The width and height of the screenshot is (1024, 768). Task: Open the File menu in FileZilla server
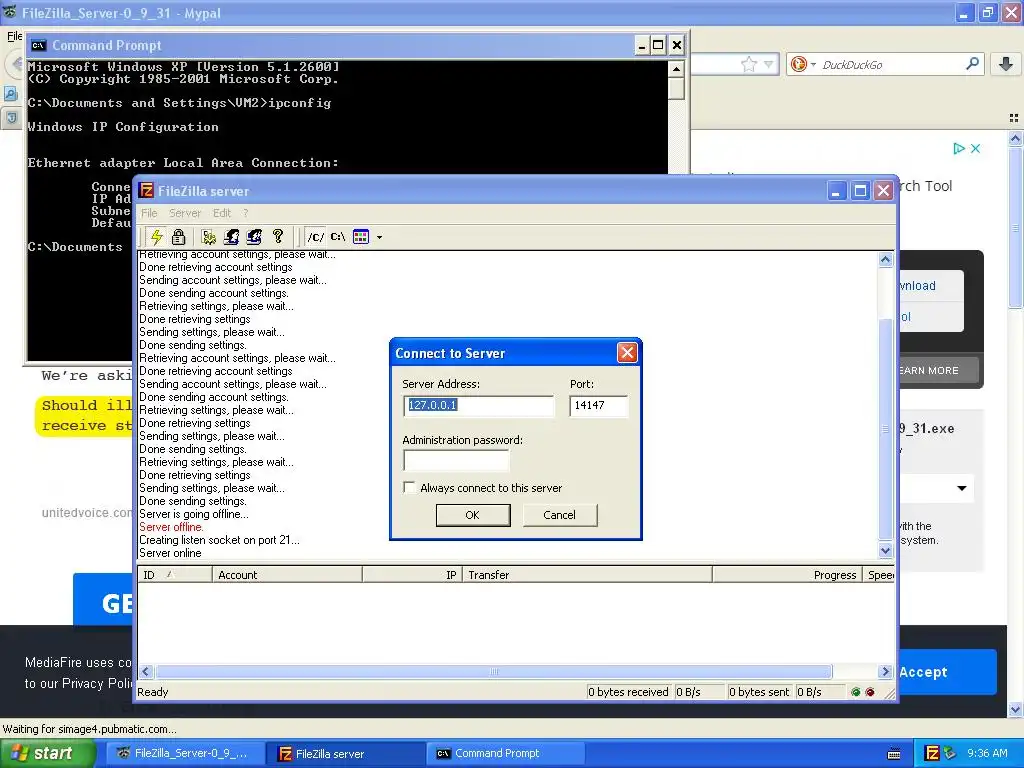pos(149,213)
